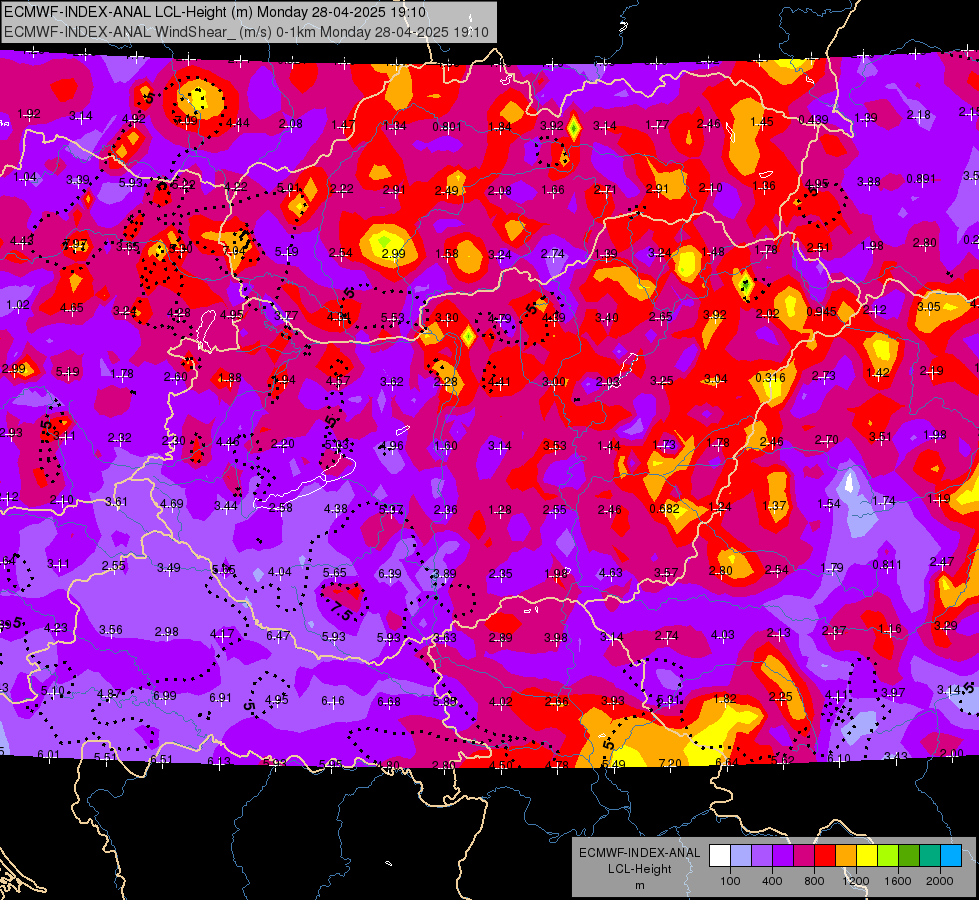Viewport: 979px width, 900px height.
Task: Select the red legend color swatch
Action: [x=825, y=856]
